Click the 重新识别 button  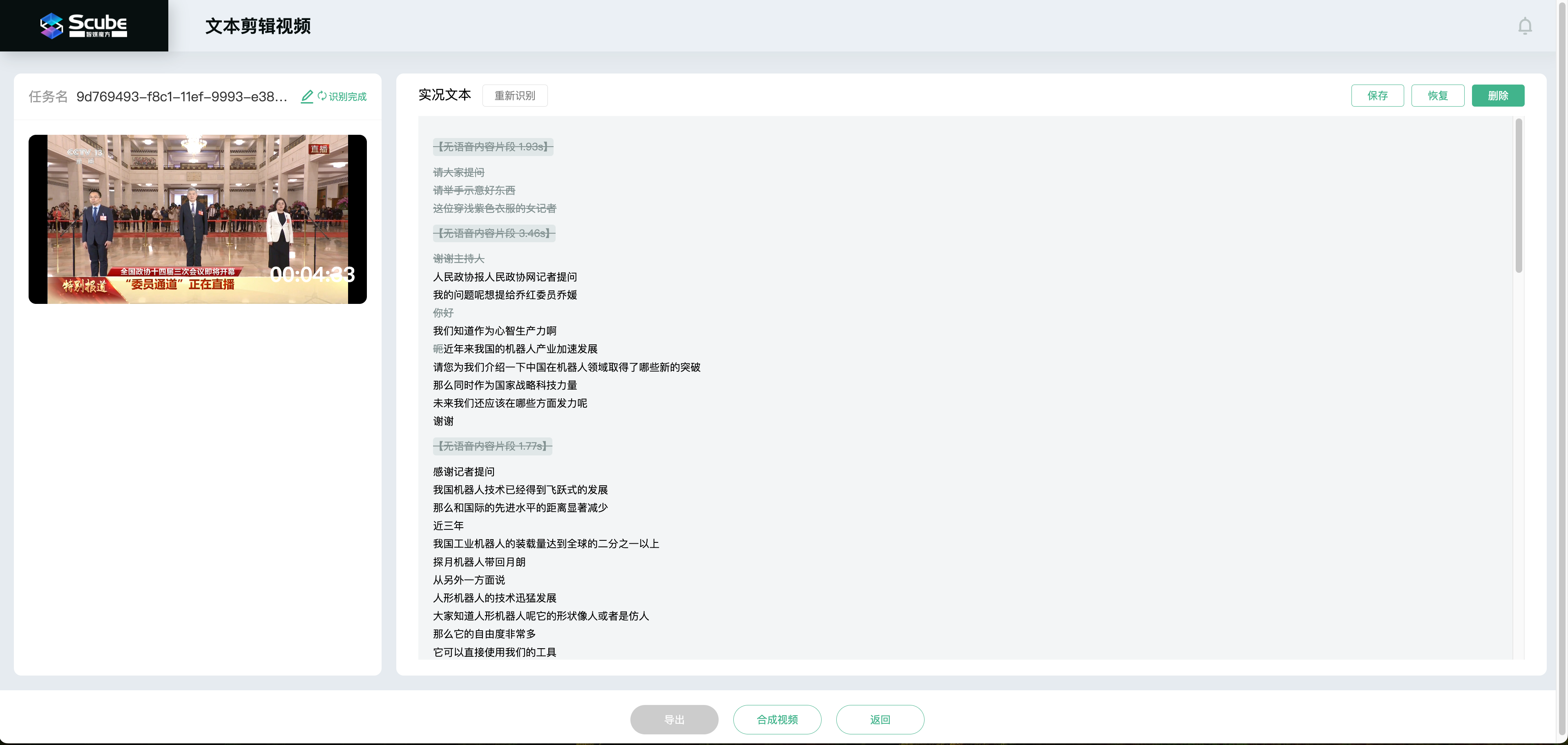point(514,96)
